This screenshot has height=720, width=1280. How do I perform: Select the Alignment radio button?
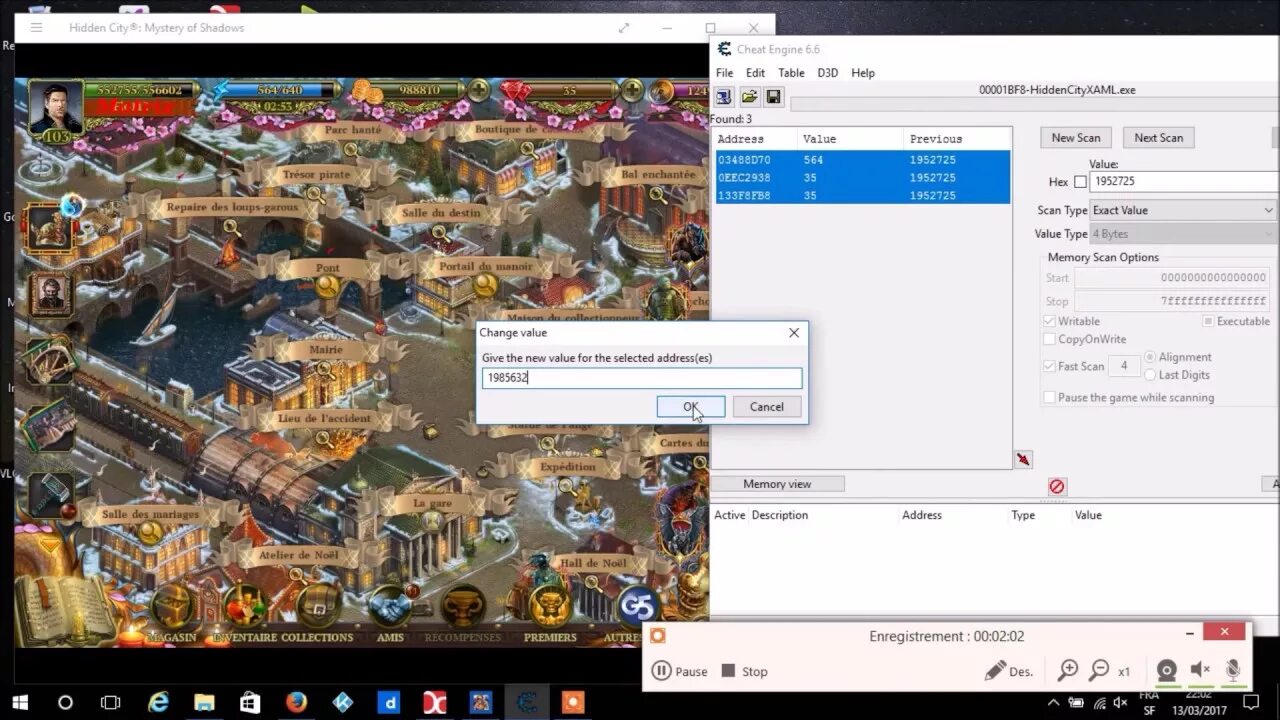tap(1150, 357)
